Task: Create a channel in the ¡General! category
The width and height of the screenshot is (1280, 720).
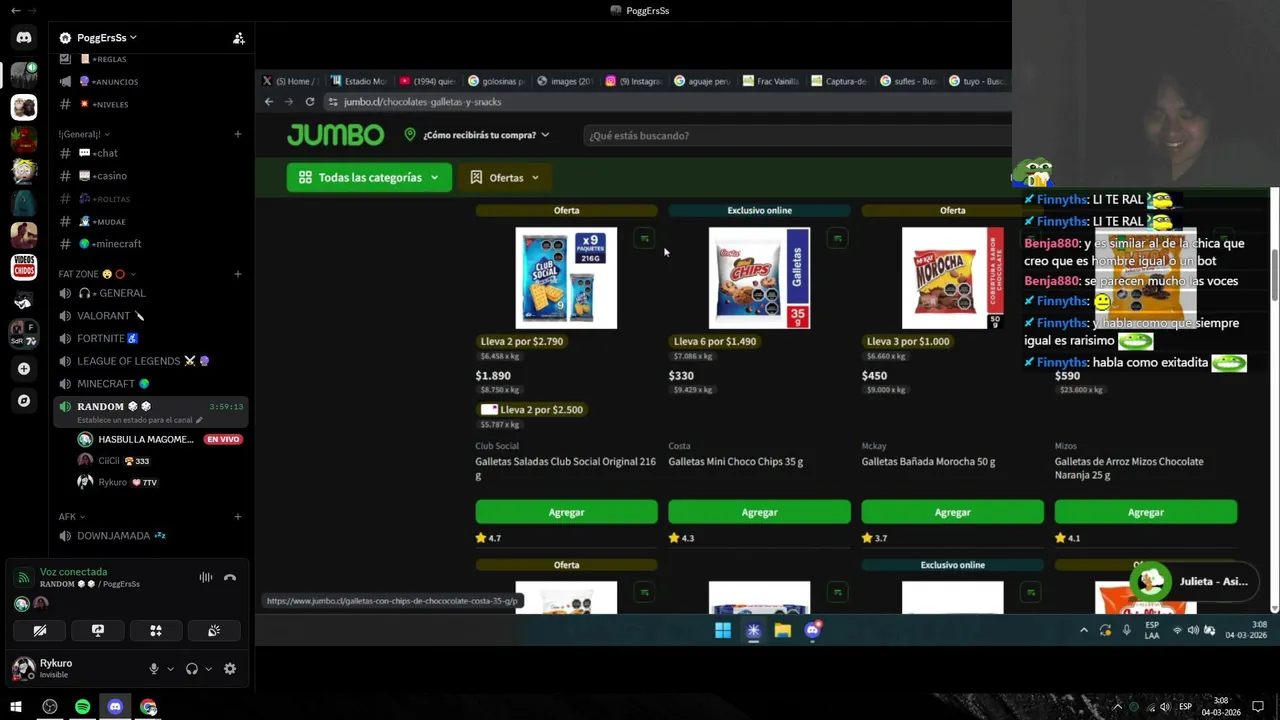Action: [238, 134]
